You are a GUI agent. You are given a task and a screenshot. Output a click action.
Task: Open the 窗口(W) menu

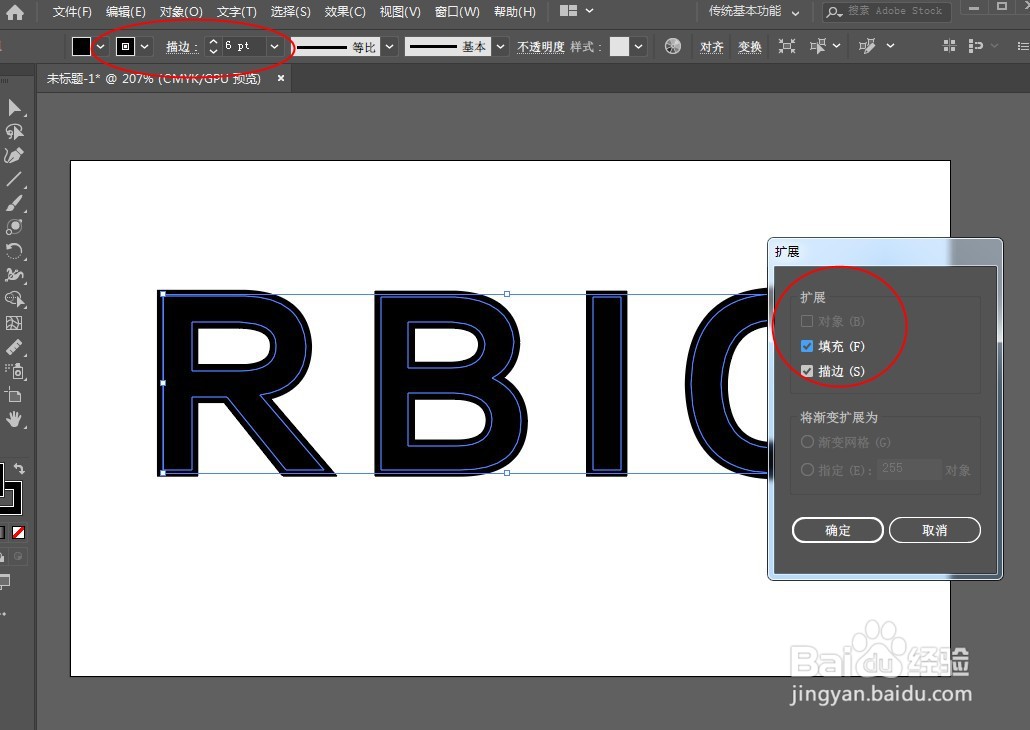pyautogui.click(x=457, y=12)
